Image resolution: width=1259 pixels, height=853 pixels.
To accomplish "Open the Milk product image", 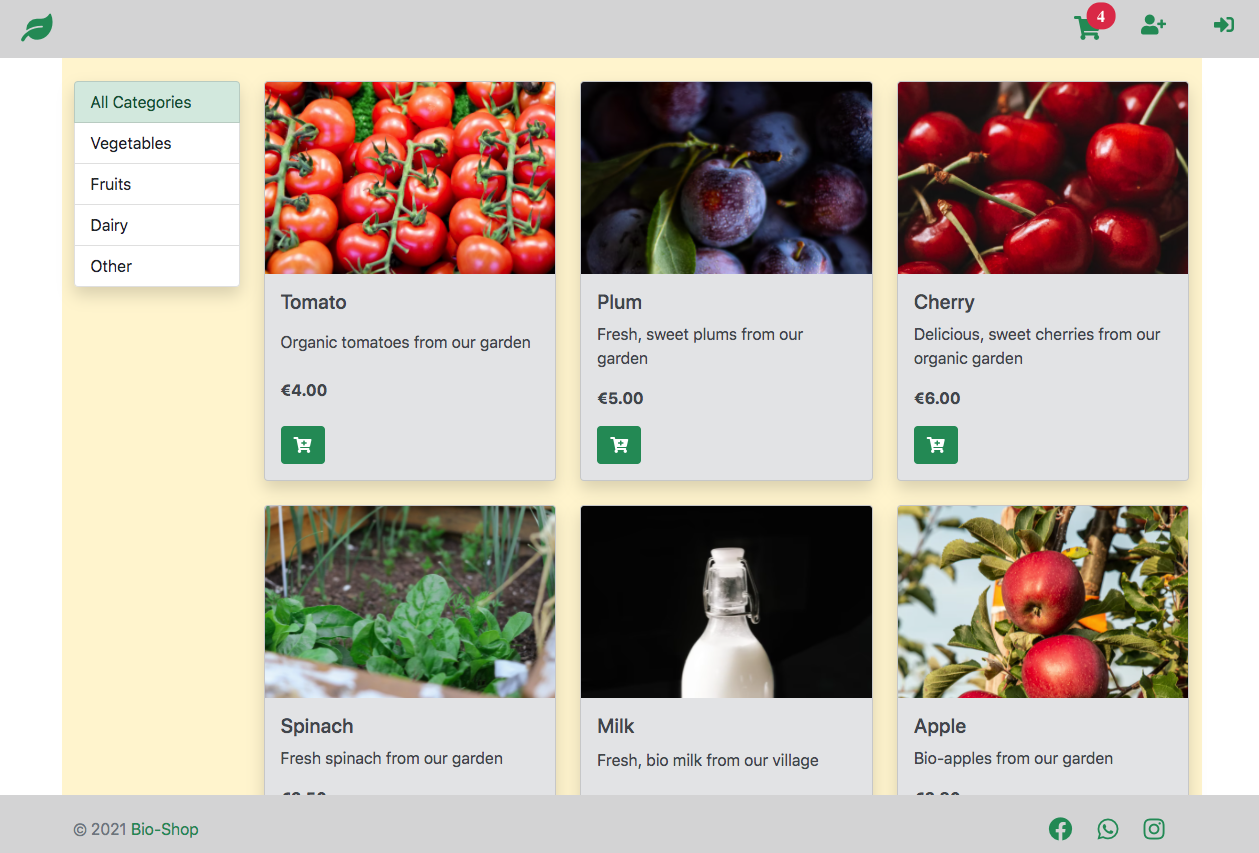I will click(x=725, y=601).
